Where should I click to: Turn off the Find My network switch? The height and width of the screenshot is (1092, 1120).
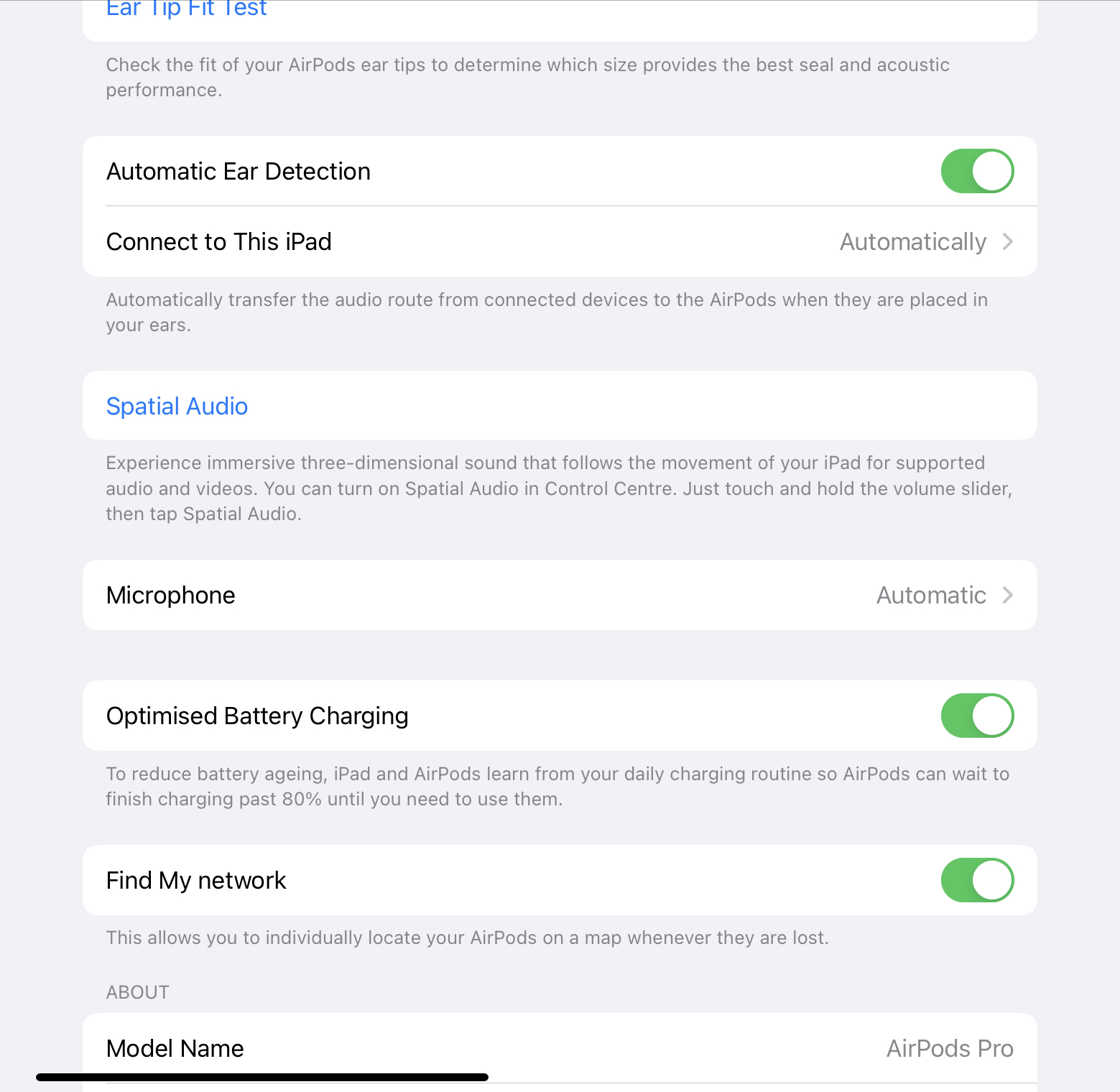coord(976,880)
